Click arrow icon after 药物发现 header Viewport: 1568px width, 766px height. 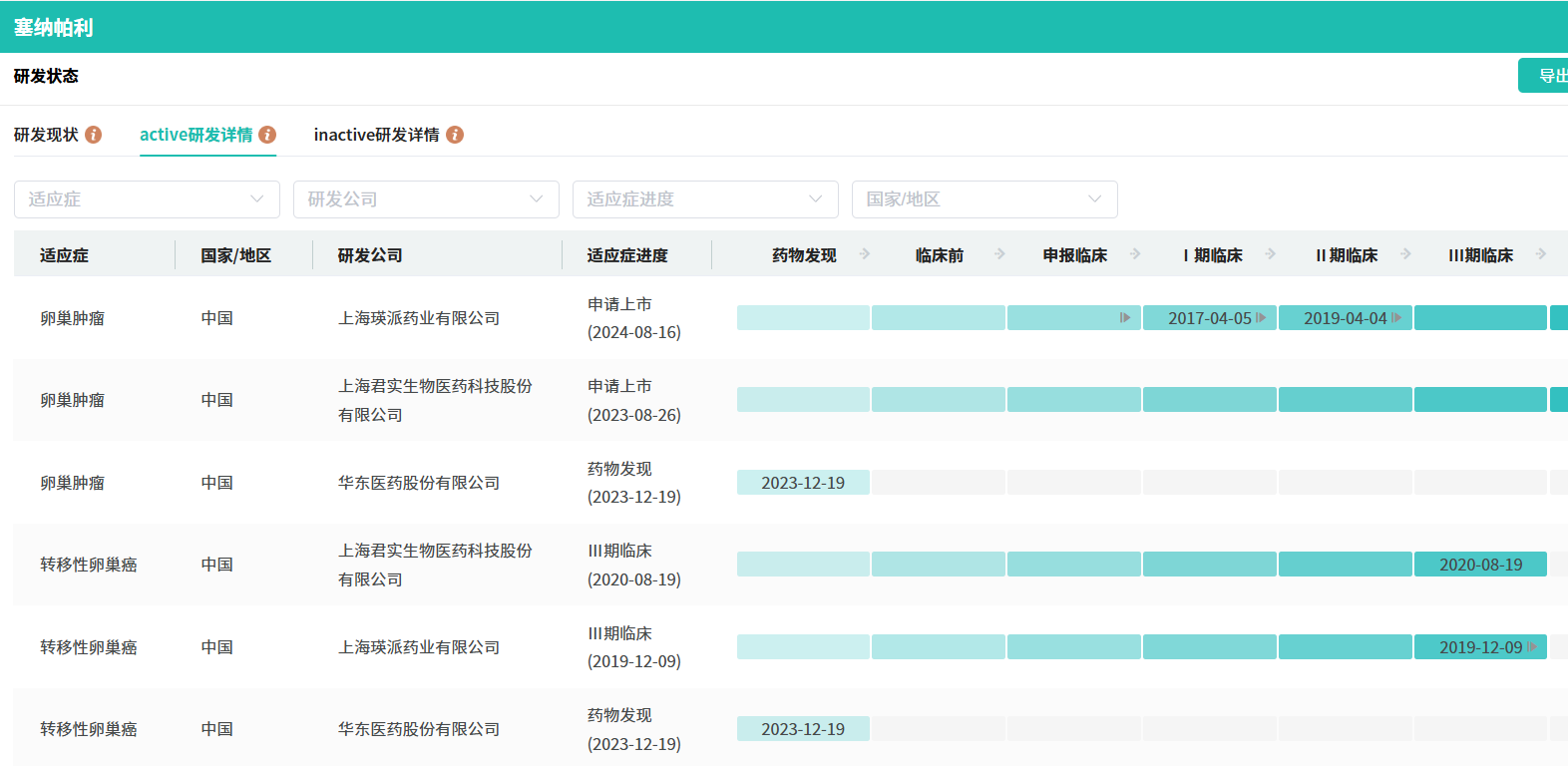[865, 254]
